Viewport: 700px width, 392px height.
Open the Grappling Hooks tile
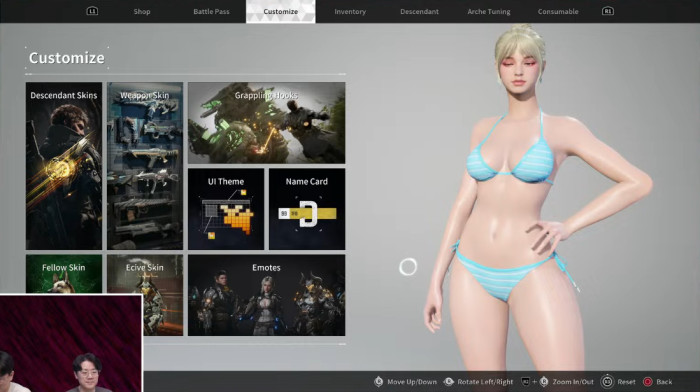(x=267, y=123)
